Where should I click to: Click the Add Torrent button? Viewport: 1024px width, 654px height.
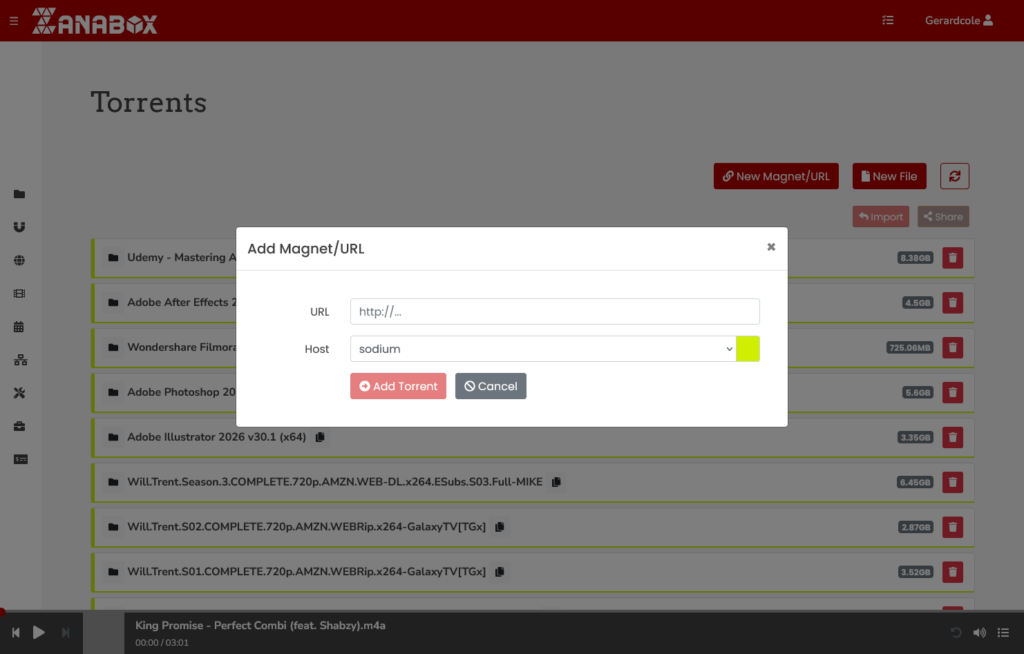(397, 385)
